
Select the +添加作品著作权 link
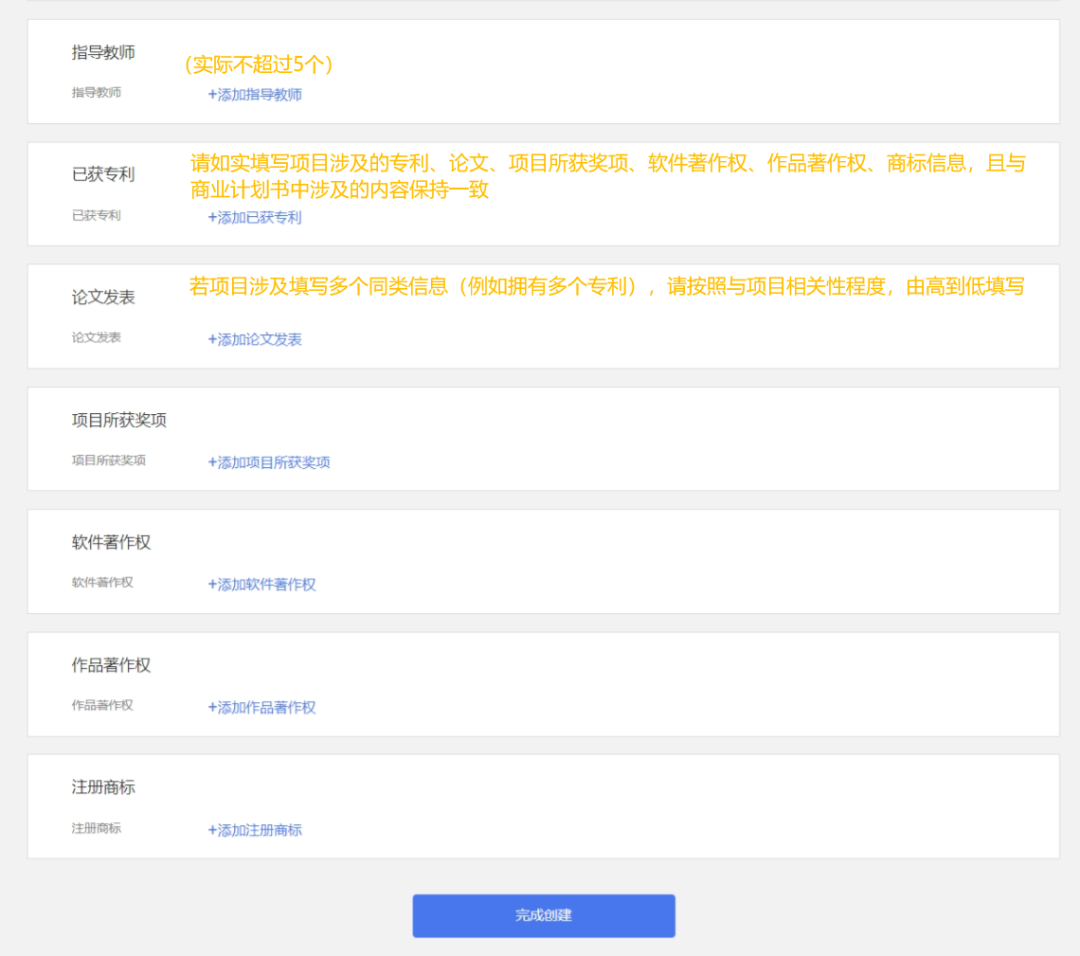coord(262,707)
